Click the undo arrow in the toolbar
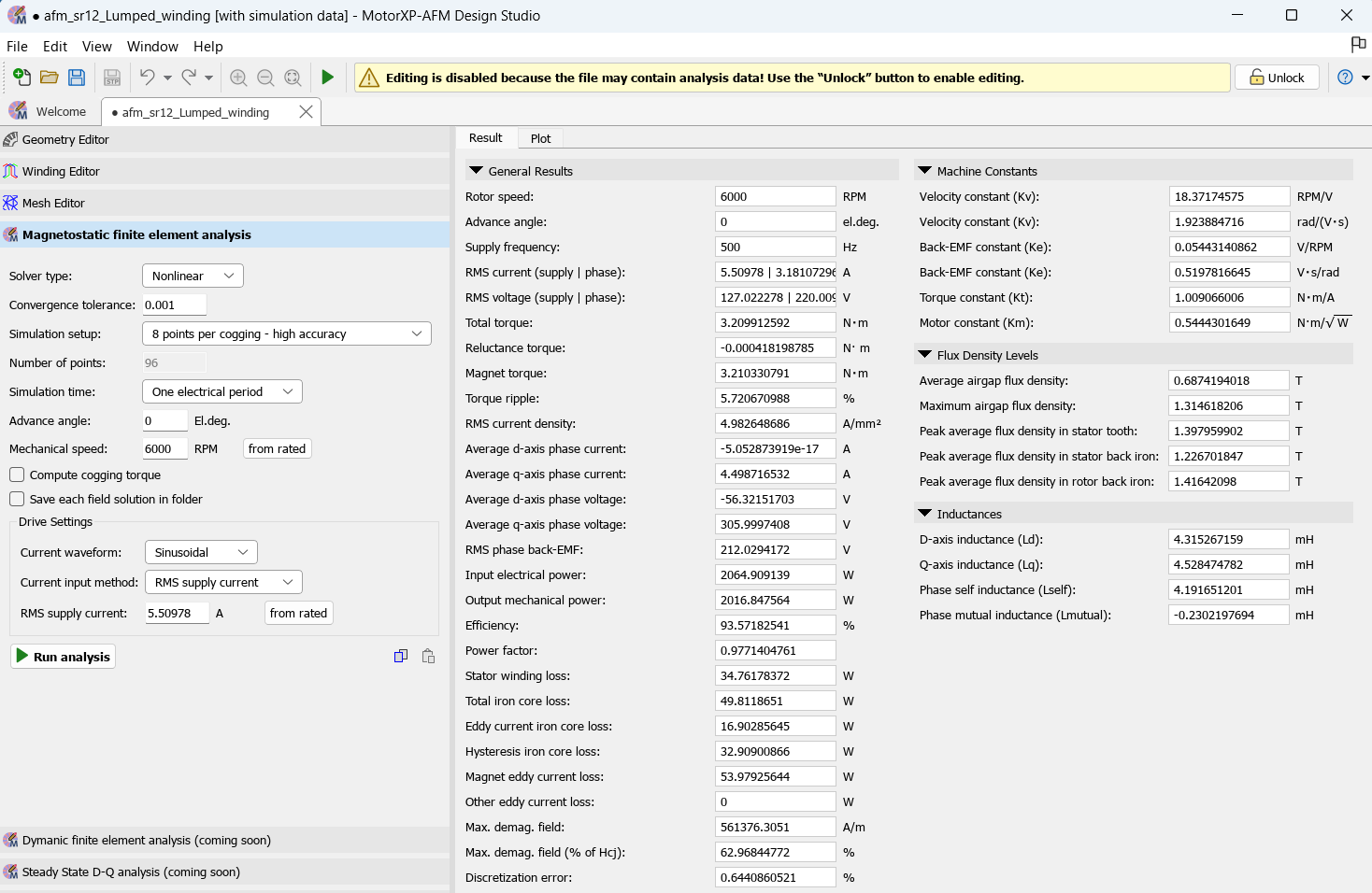This screenshot has width=1372, height=893. [x=147, y=78]
